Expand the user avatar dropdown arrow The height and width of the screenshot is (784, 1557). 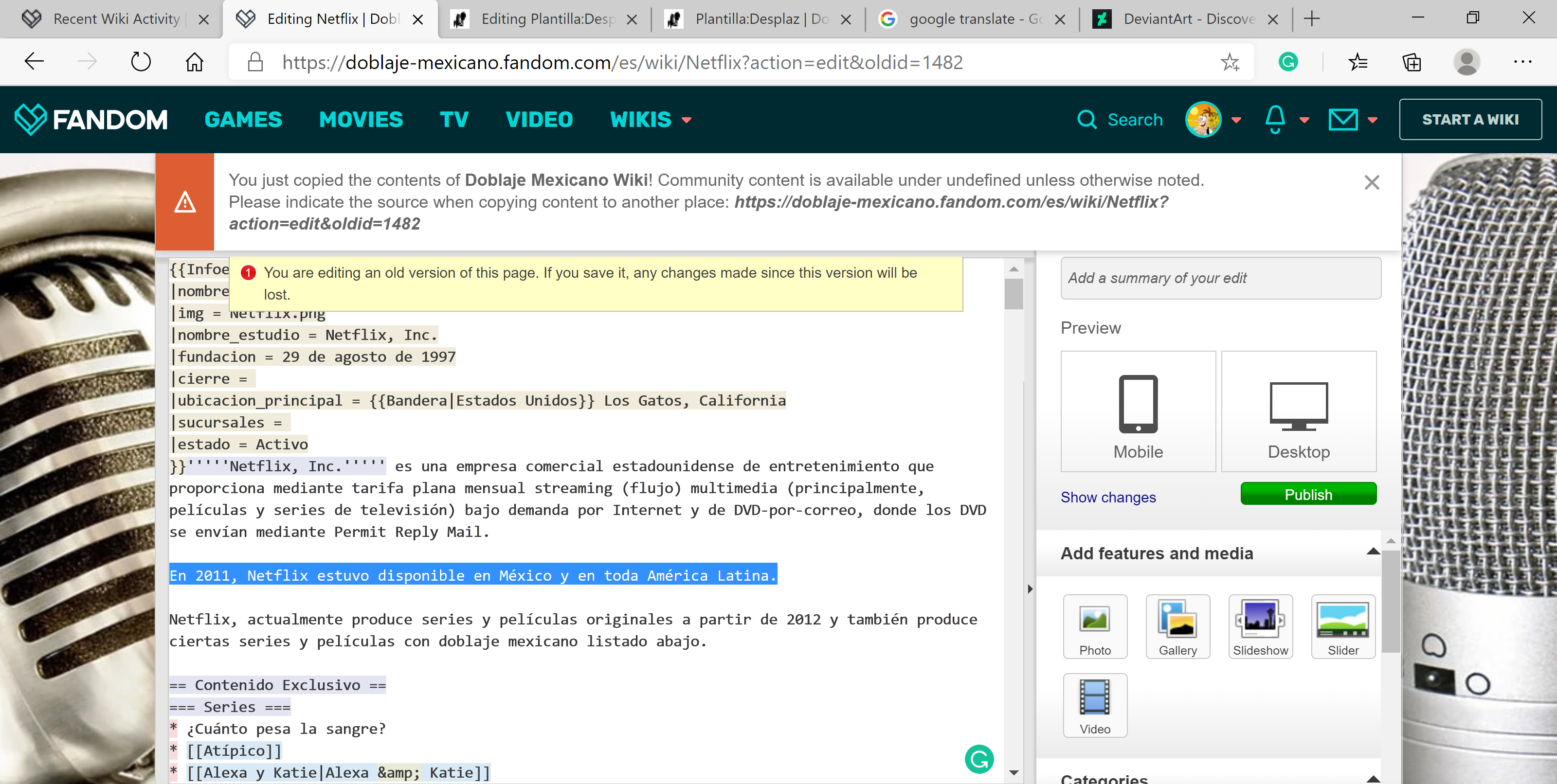[1236, 120]
